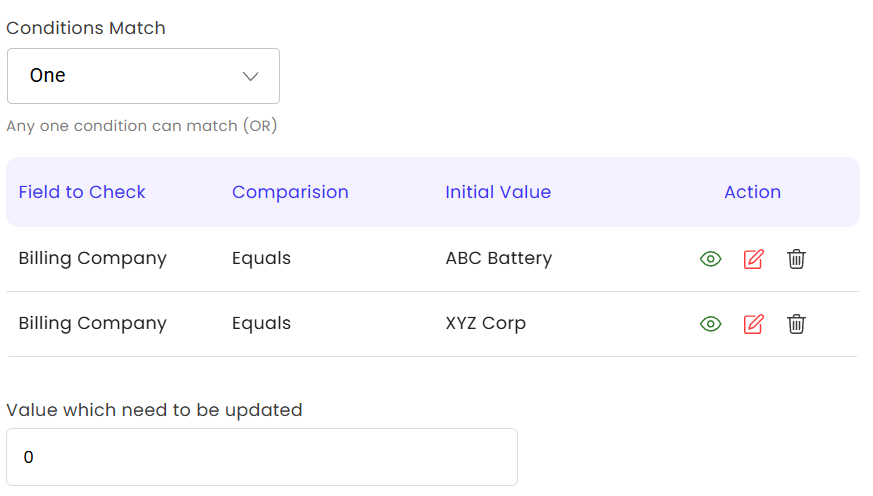This screenshot has height=496, width=873.
Task: Select the 'ABC Battery' initial value cell
Action: [x=498, y=258]
